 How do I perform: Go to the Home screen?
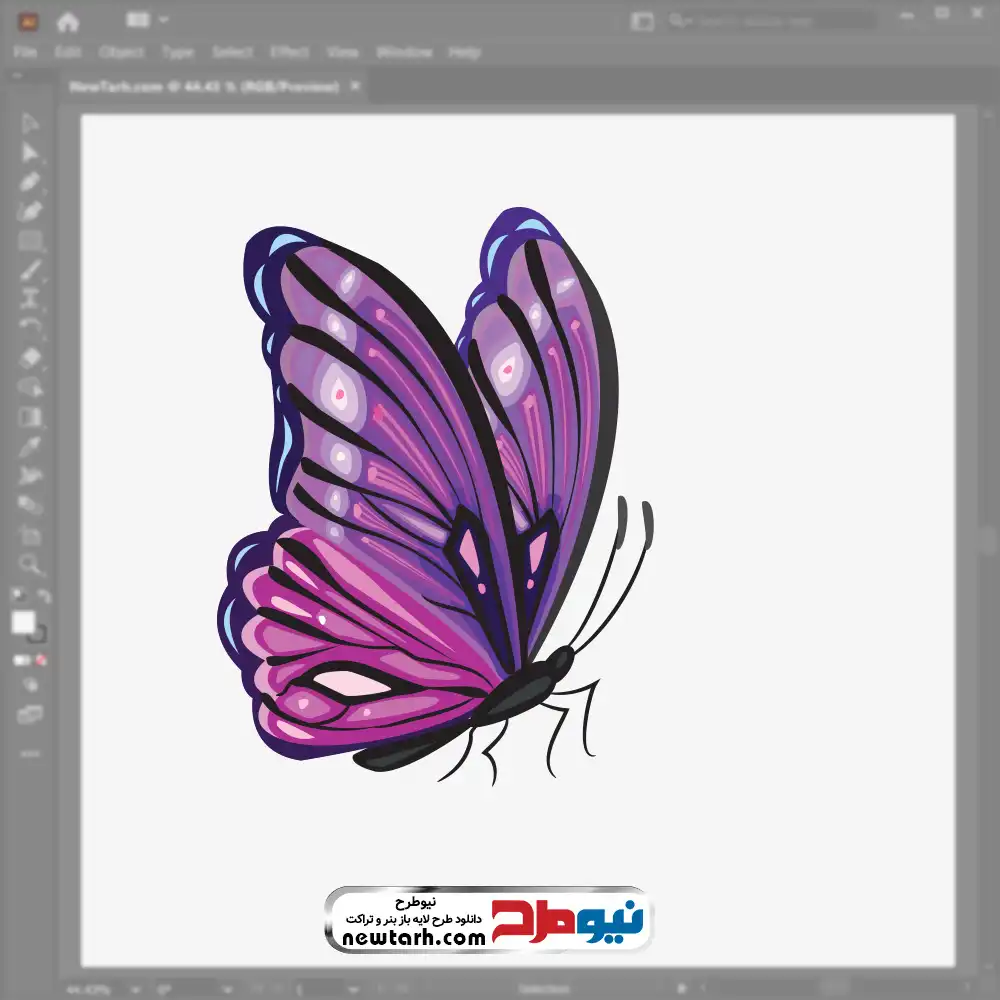(68, 21)
